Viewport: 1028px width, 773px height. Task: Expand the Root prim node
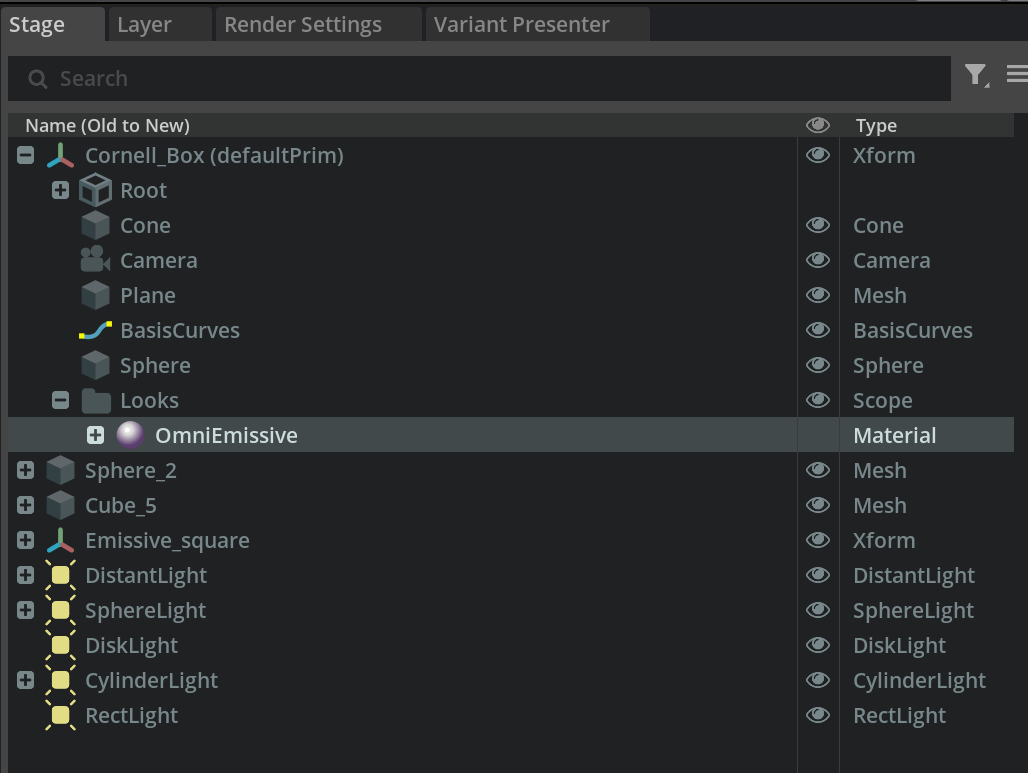60,190
